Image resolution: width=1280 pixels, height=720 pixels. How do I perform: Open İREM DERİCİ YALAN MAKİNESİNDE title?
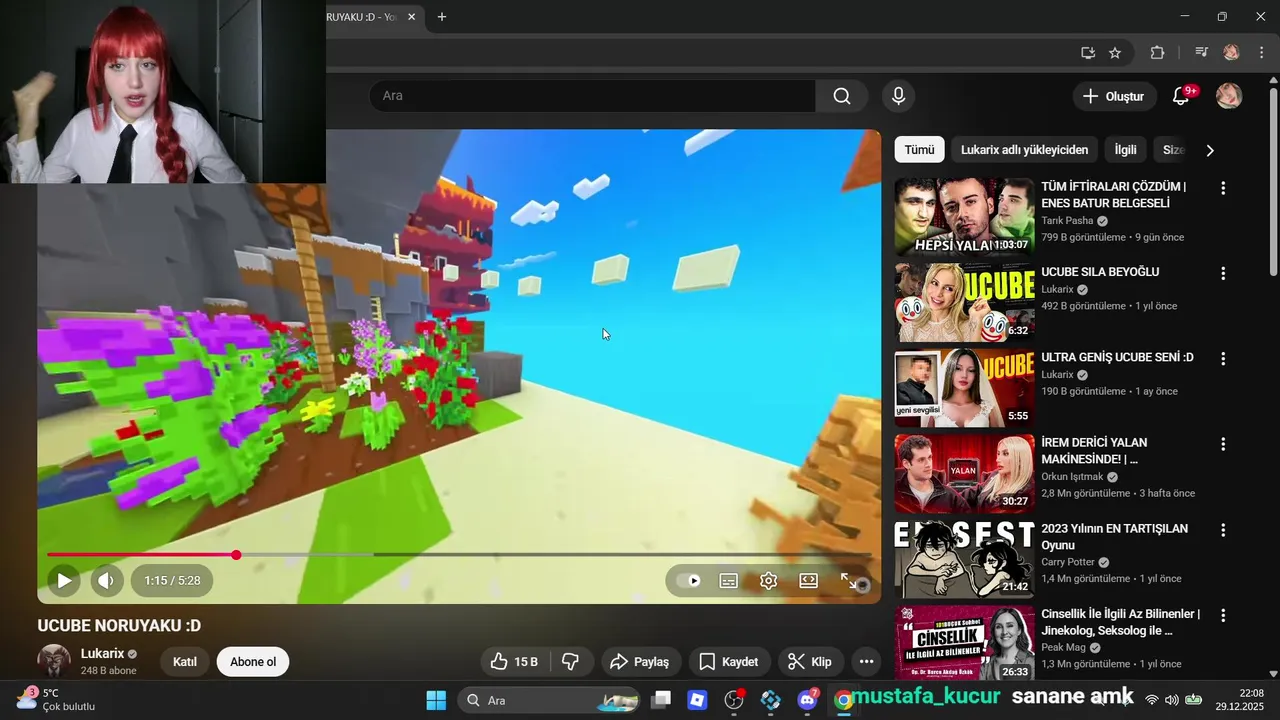[1094, 451]
